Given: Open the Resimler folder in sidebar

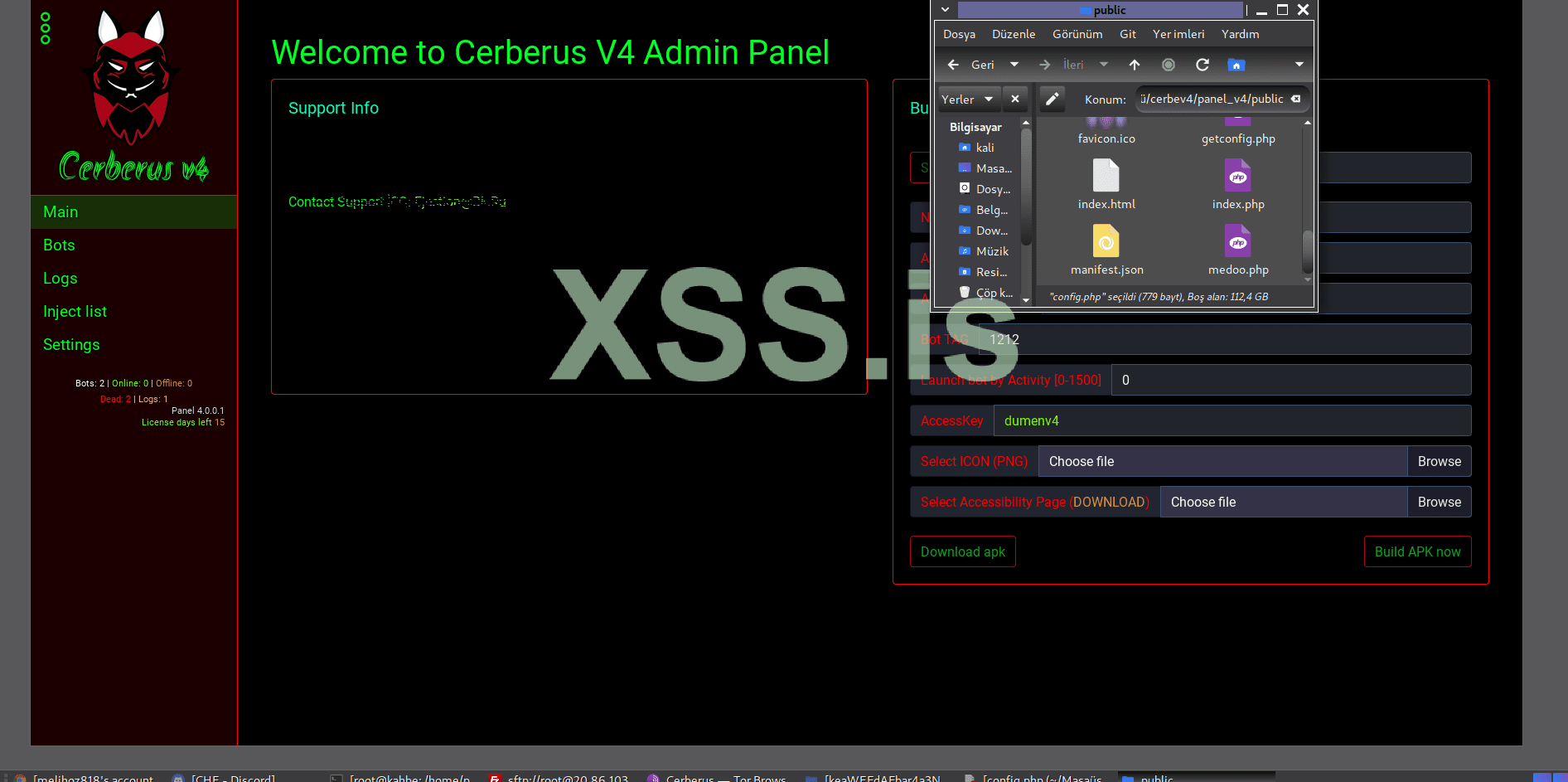Looking at the screenshot, I should point(985,272).
